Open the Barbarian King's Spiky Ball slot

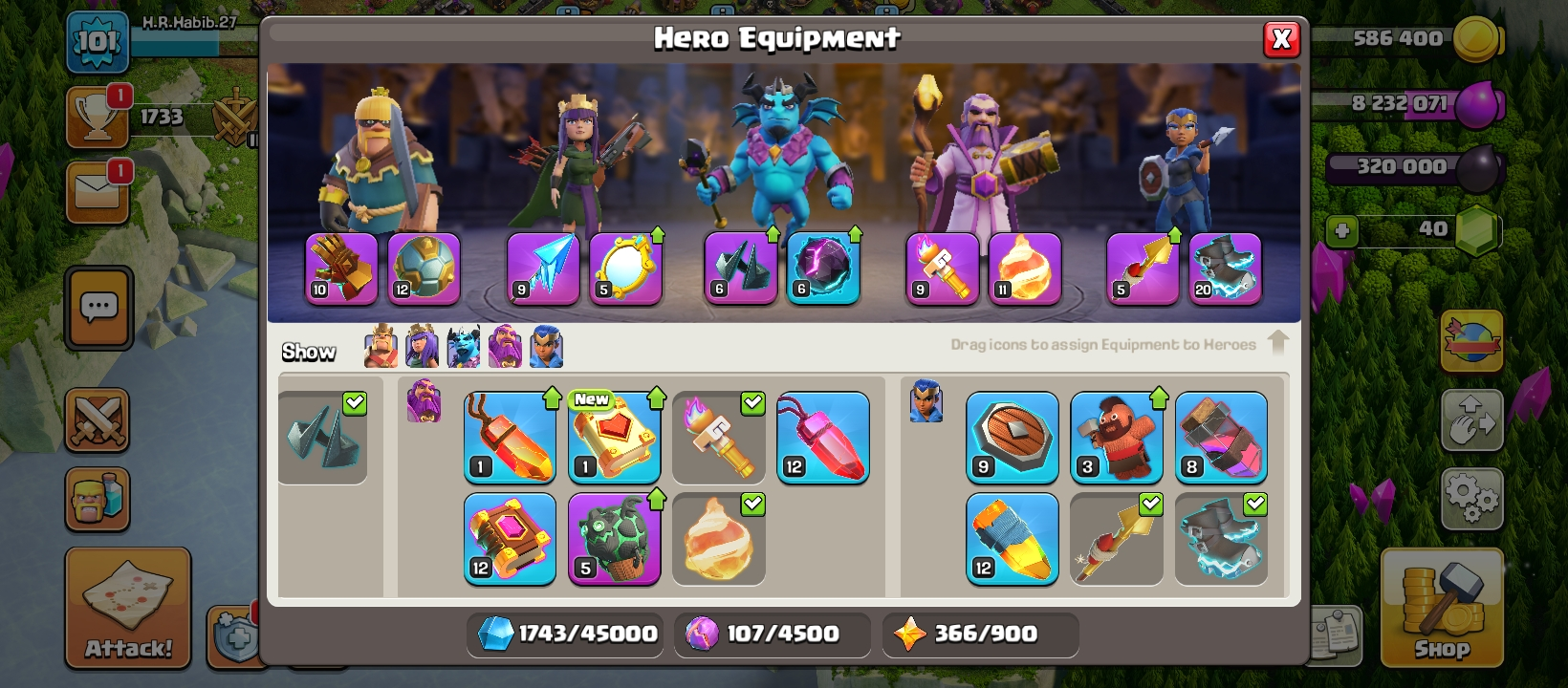[x=424, y=269]
